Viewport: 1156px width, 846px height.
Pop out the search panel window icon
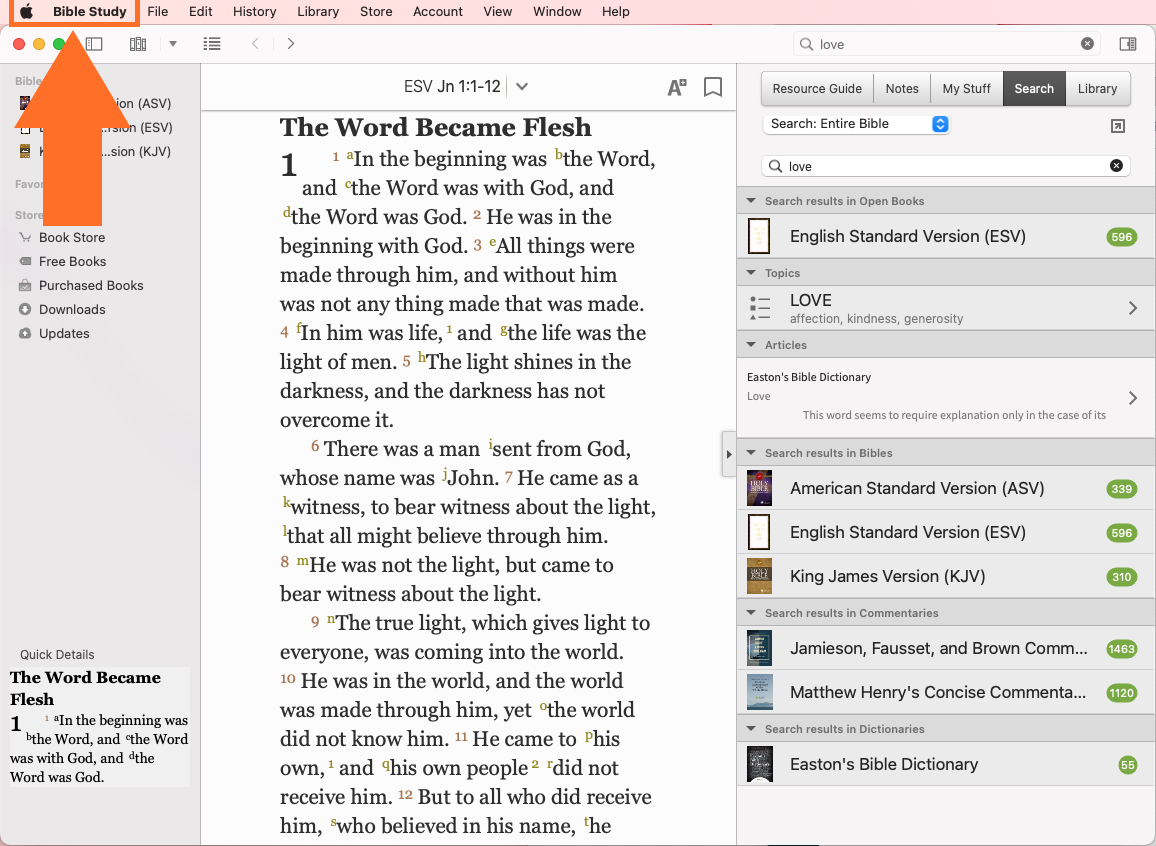(x=1118, y=126)
